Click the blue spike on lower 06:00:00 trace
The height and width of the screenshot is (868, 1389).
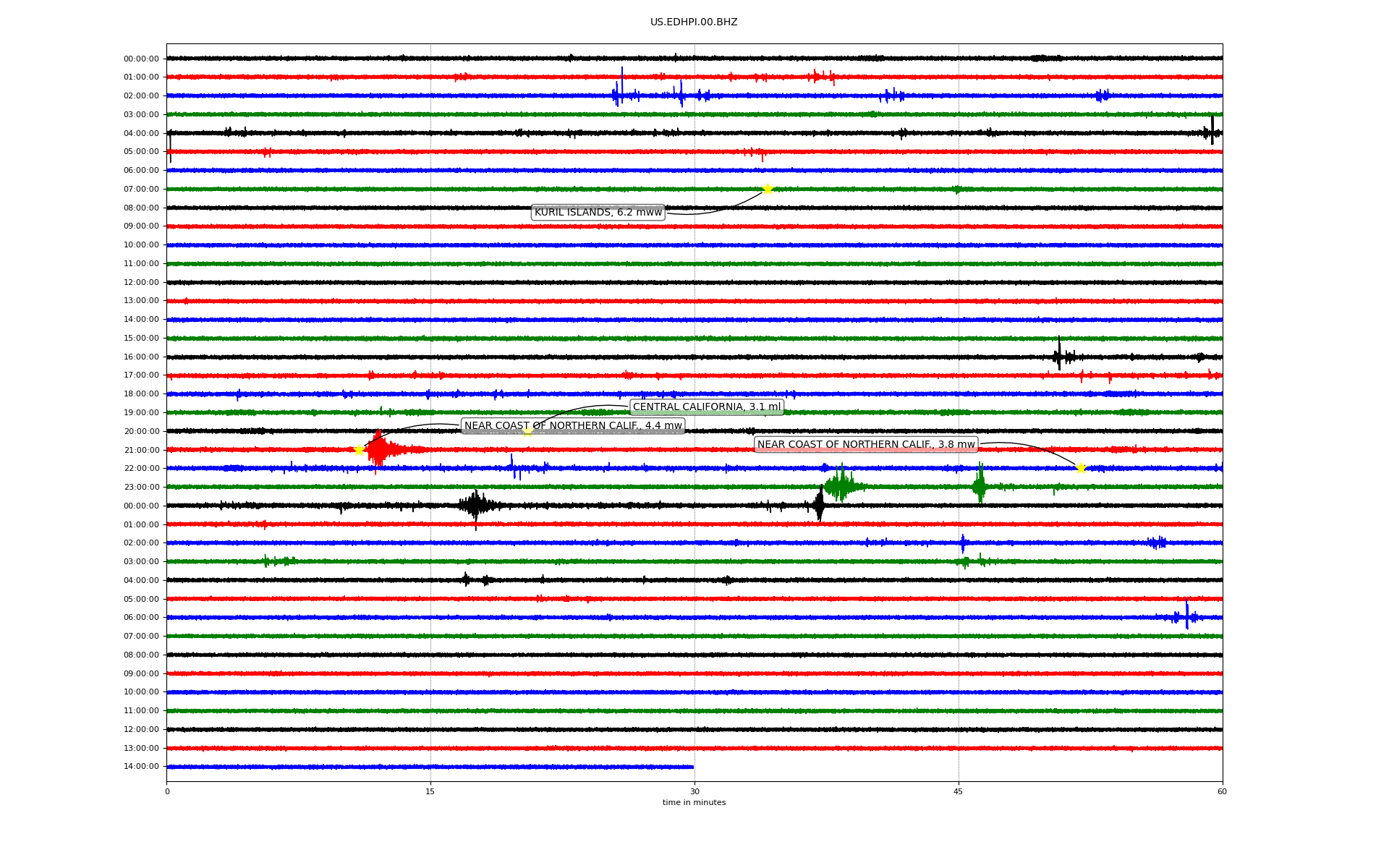click(x=1186, y=615)
